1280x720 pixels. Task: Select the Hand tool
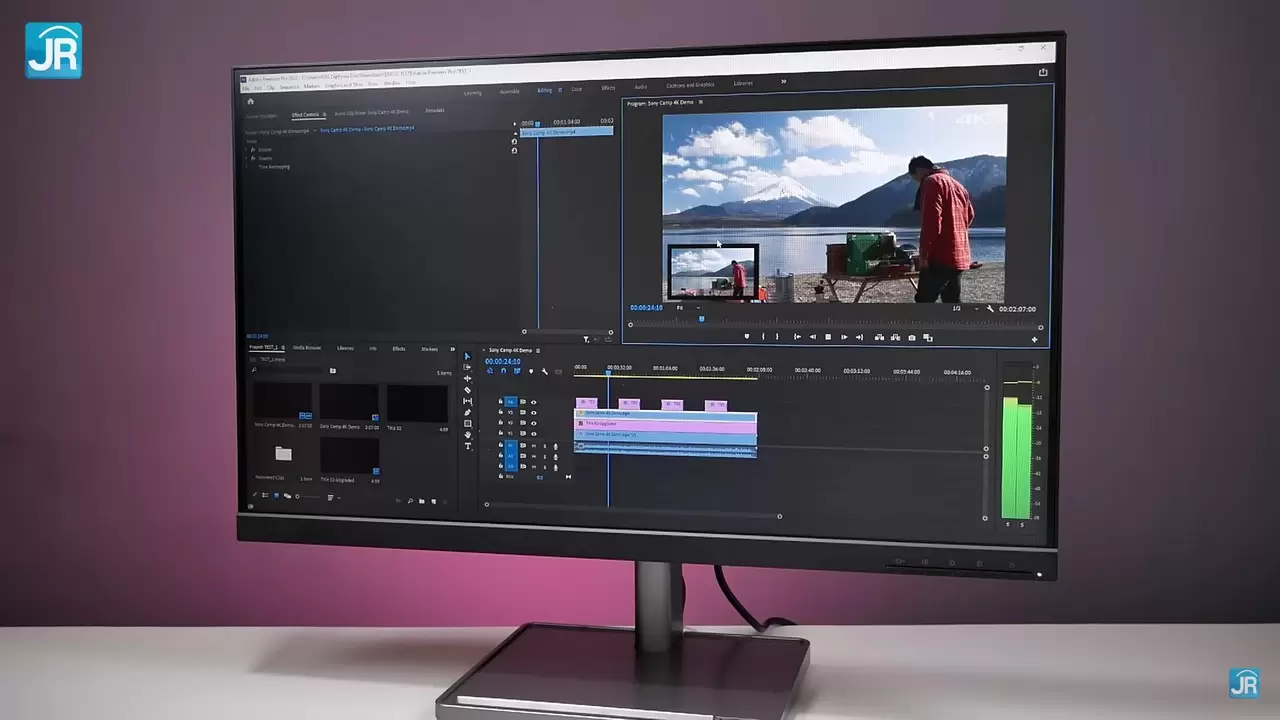[467, 435]
